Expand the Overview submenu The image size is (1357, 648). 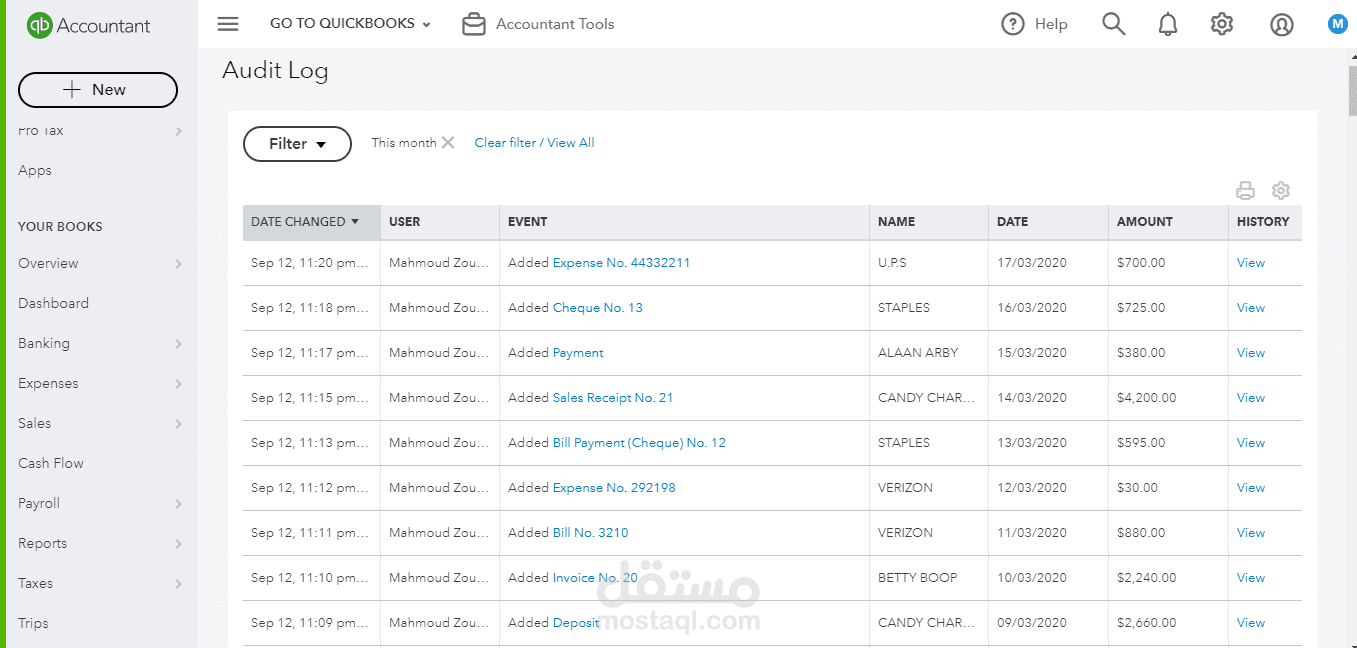point(178,264)
